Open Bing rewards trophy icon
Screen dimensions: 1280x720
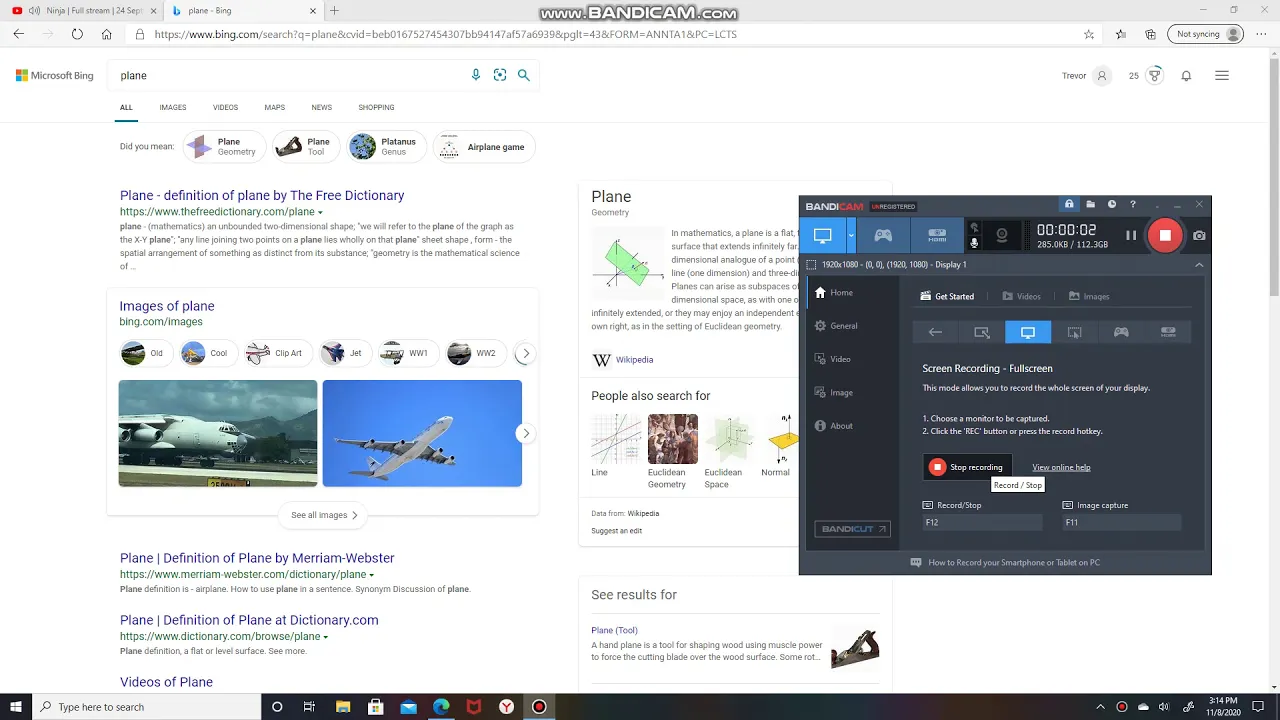pos(1155,75)
